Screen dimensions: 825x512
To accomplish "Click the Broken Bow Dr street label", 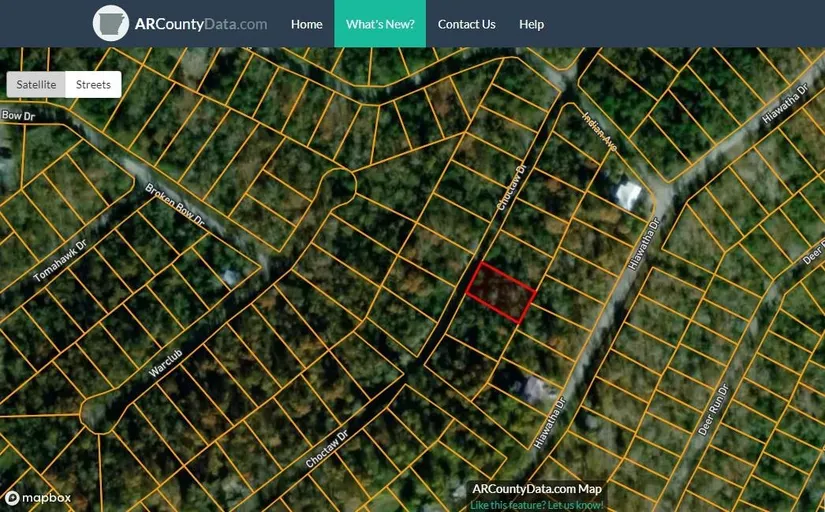I will pyautogui.click(x=175, y=204).
